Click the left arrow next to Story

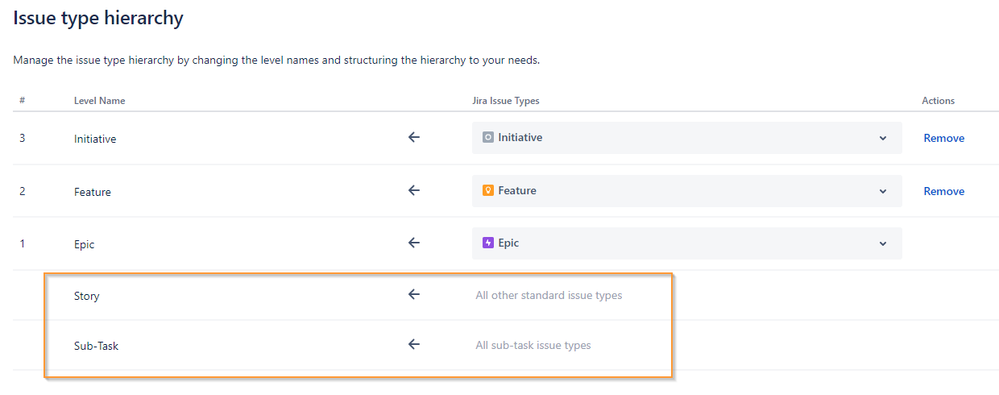pos(414,294)
